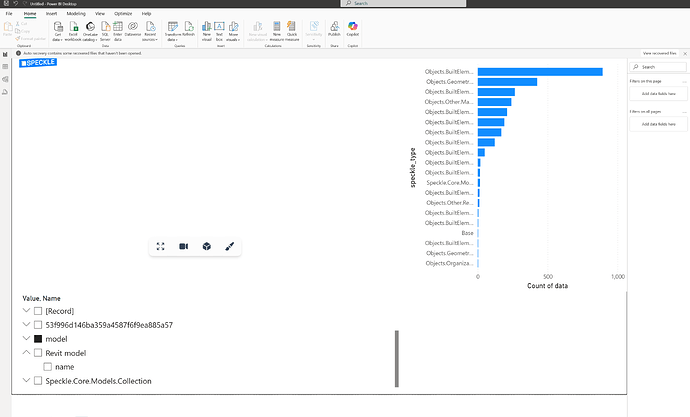The height and width of the screenshot is (417, 690).
Task: Insert a Text box
Action: (219, 31)
